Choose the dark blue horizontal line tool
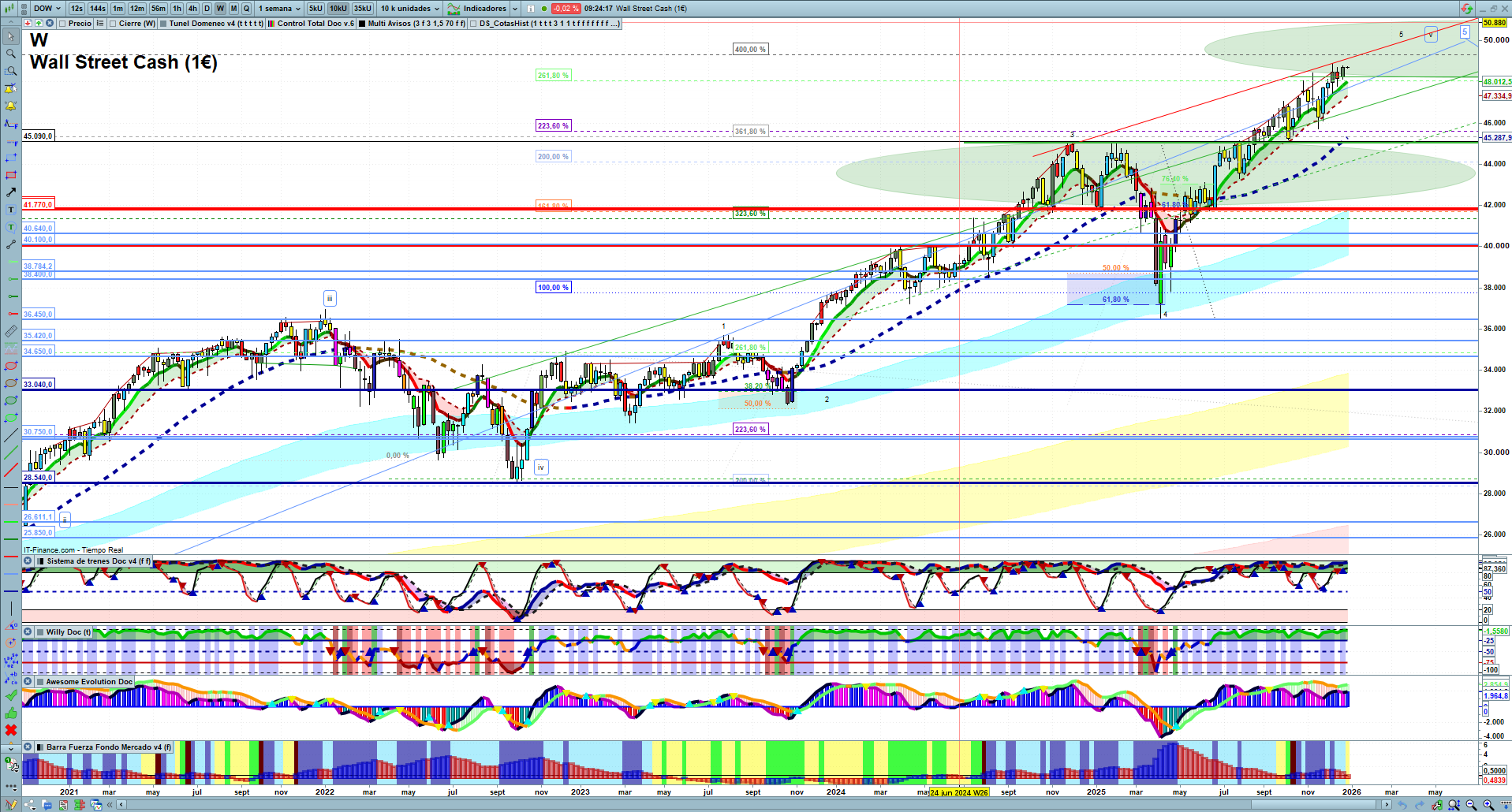The width and height of the screenshot is (1512, 812). coord(11,591)
